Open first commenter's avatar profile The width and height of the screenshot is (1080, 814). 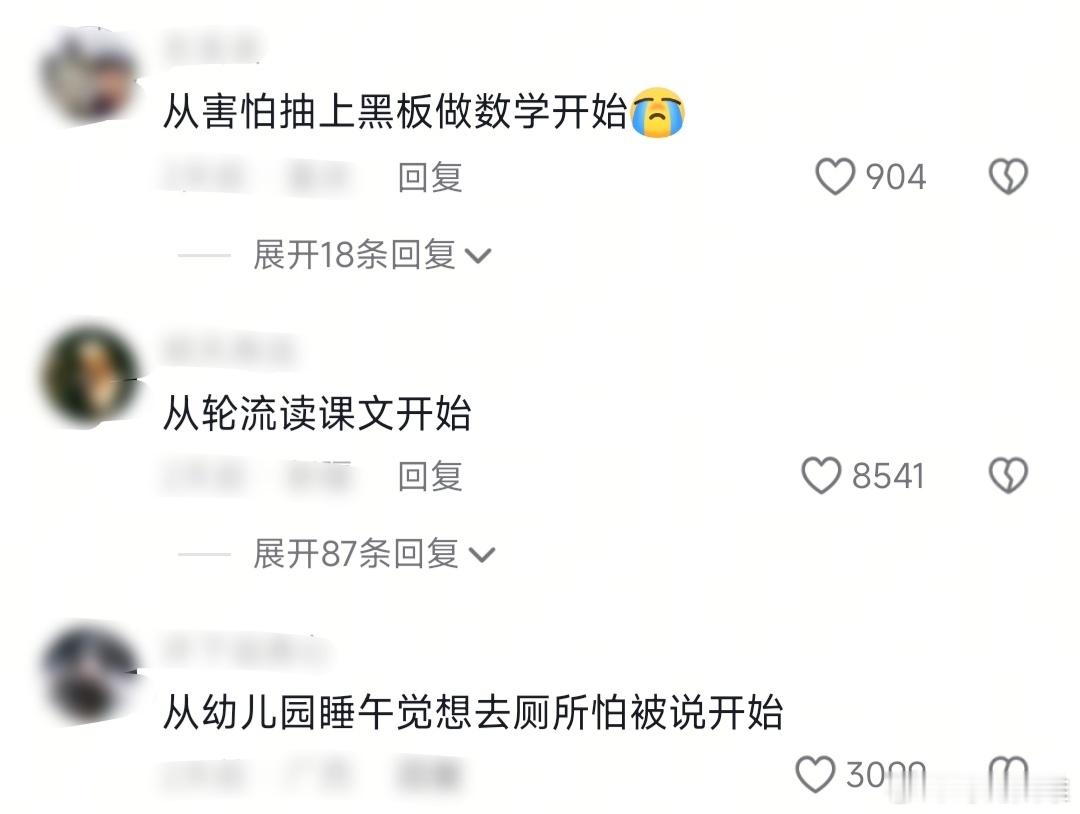coord(90,77)
